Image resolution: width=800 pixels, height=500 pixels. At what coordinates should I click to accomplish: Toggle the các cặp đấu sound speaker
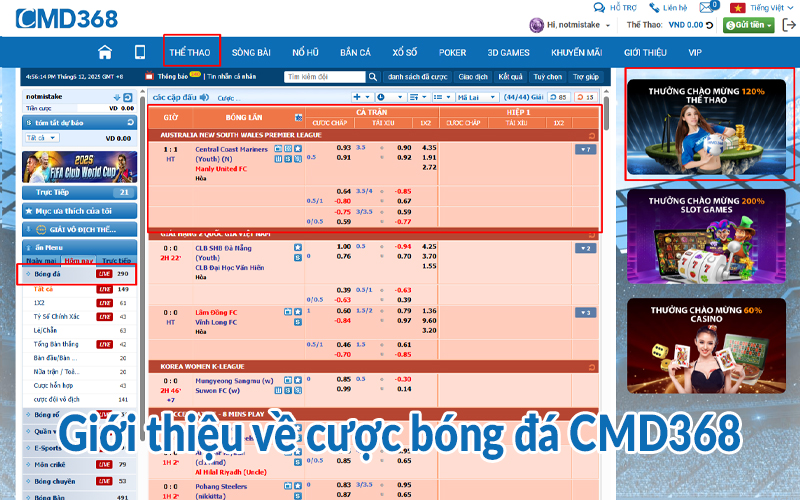click(204, 97)
